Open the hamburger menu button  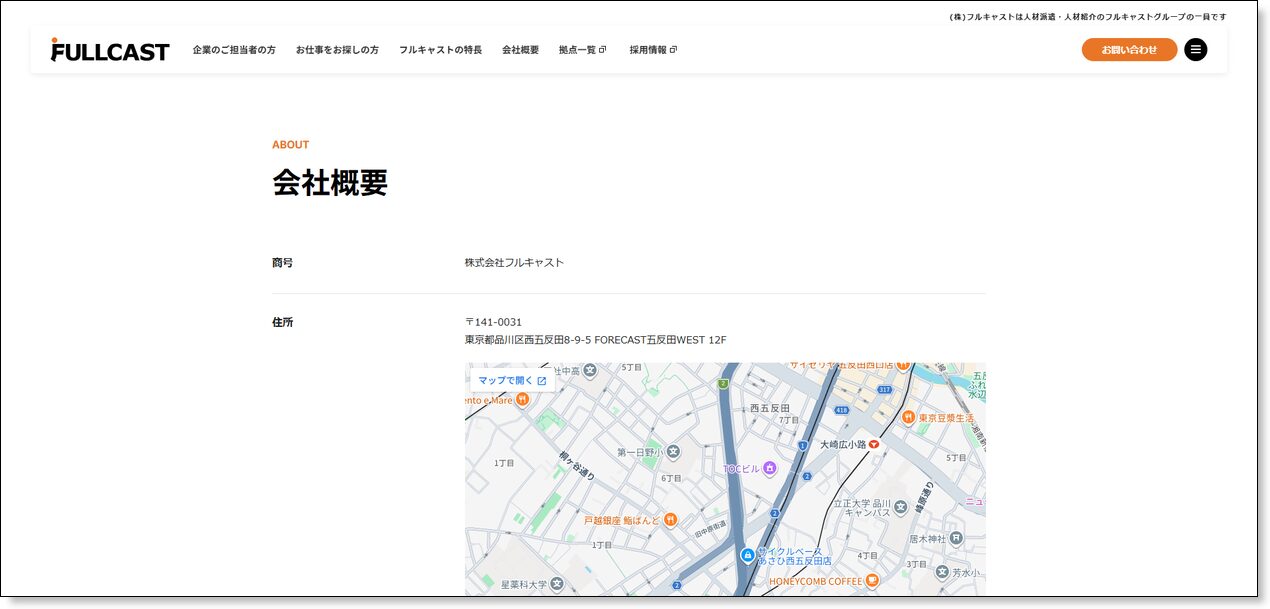click(x=1195, y=49)
